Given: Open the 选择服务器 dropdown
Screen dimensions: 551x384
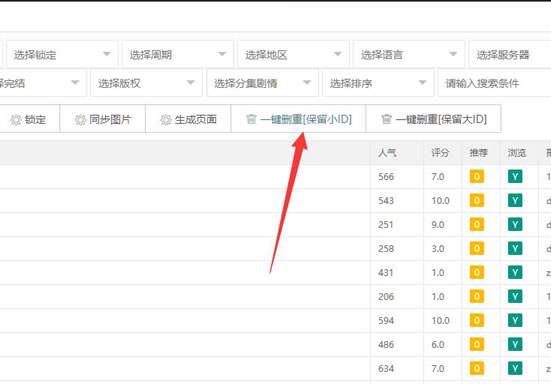Looking at the screenshot, I should [510, 54].
